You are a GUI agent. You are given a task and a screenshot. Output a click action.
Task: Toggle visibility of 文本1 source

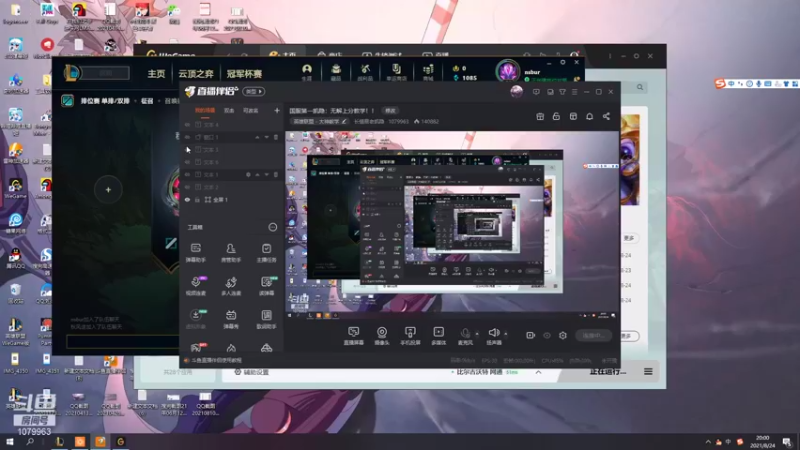(x=187, y=174)
